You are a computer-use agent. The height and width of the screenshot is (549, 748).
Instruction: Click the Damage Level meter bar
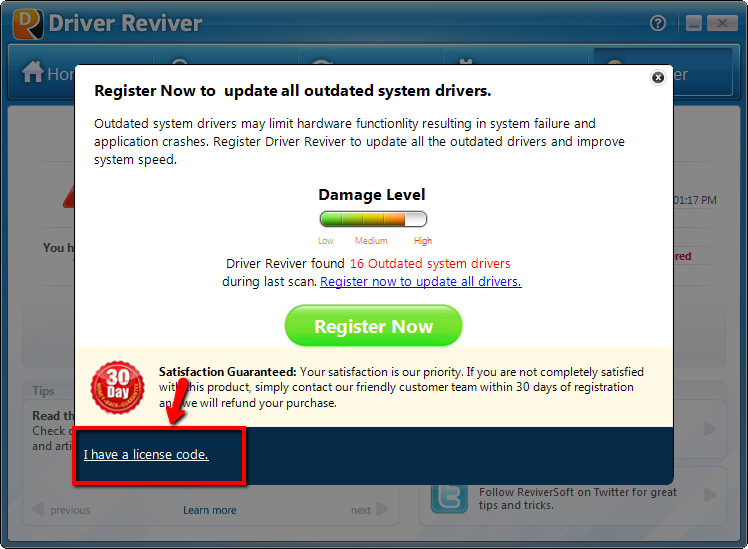click(373, 219)
